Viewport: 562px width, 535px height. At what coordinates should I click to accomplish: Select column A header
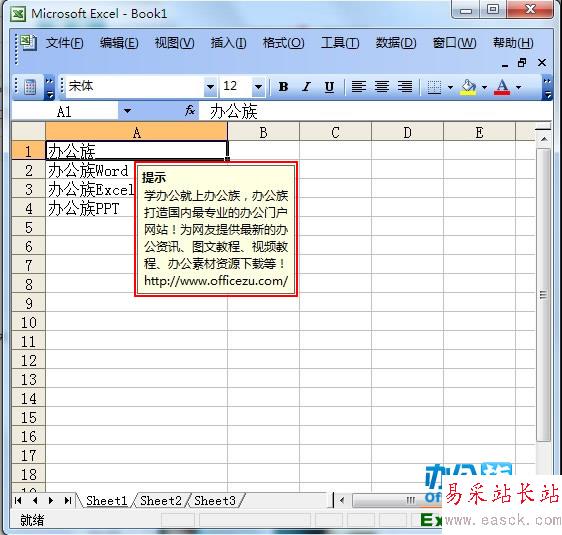coord(137,132)
